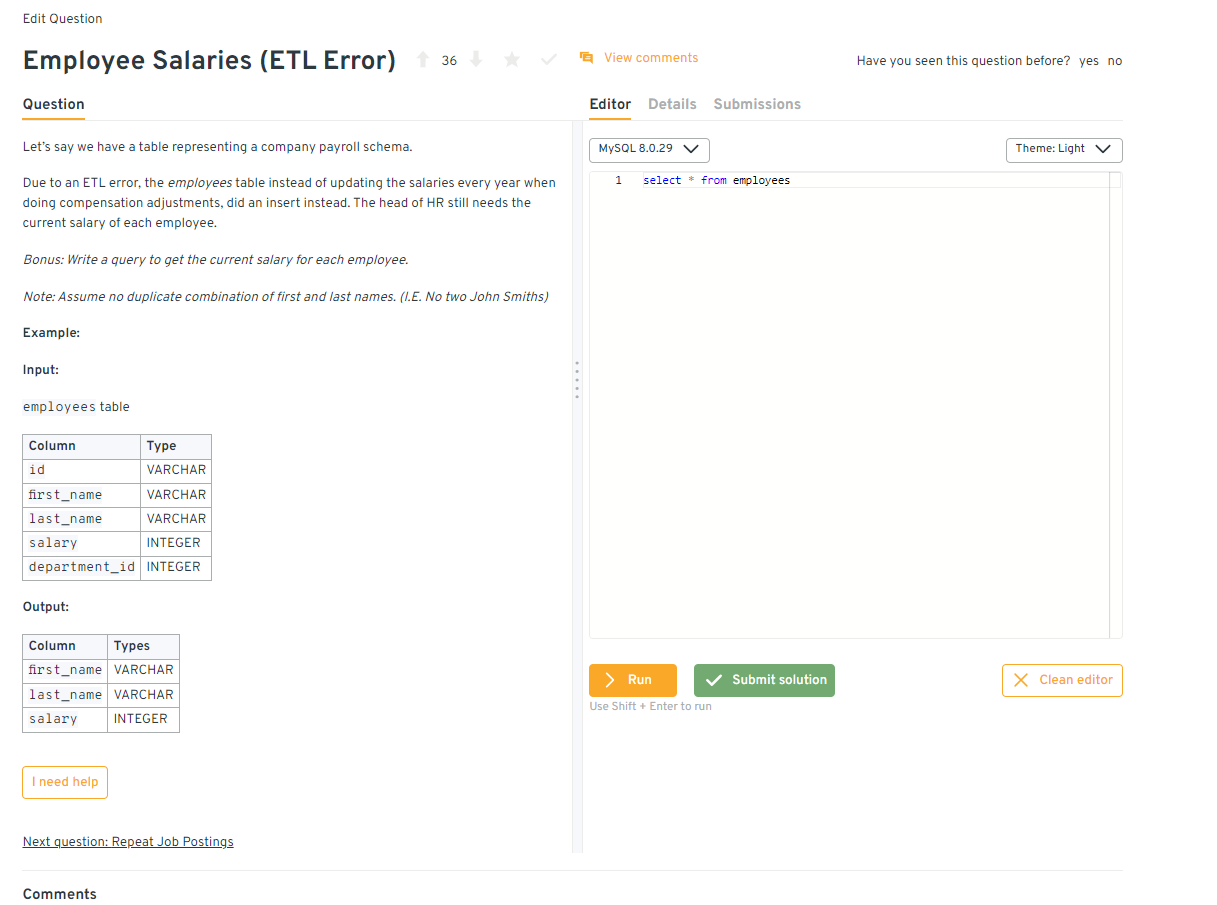This screenshot has width=1217, height=905.
Task: Click the 'I need help' button
Action: [x=64, y=782]
